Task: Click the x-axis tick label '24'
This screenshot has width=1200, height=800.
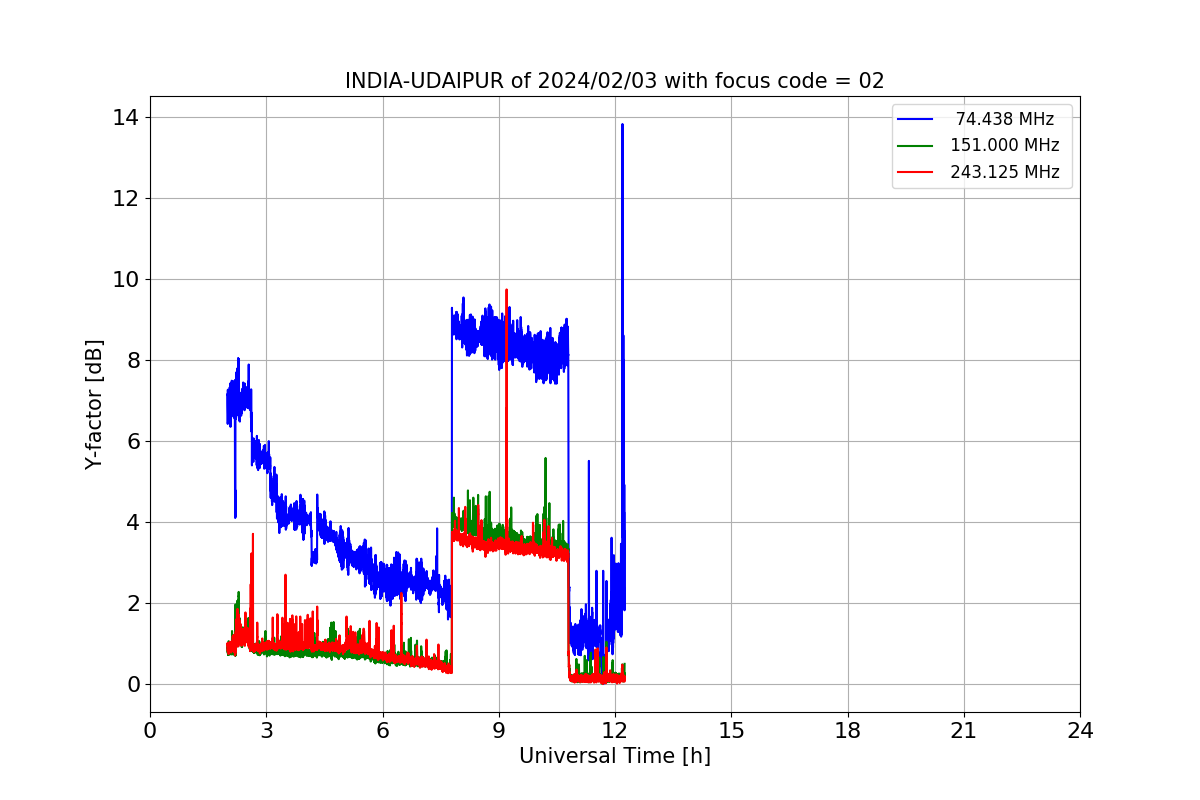Action: click(x=1080, y=731)
